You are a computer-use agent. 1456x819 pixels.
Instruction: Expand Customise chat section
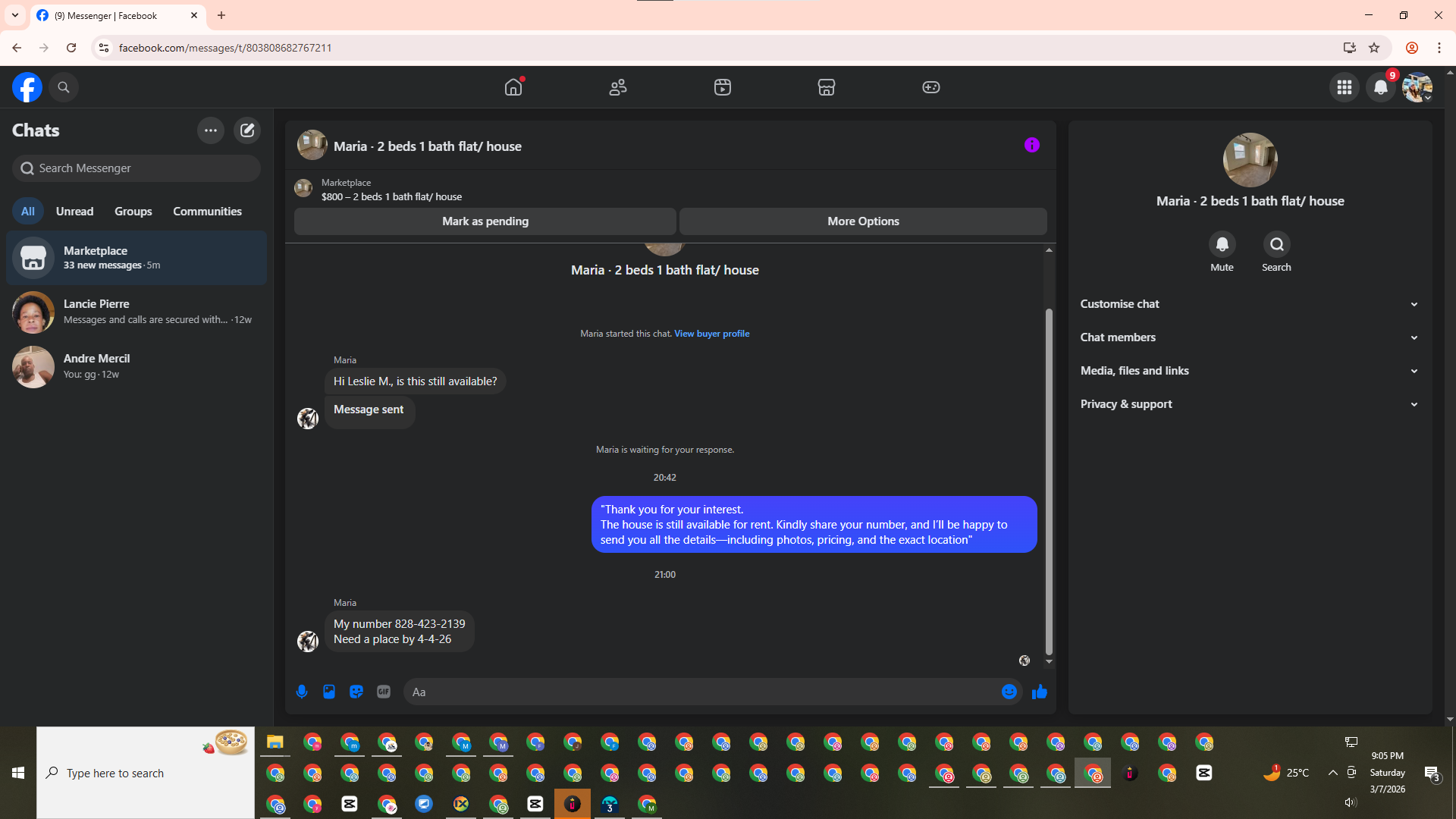tap(1250, 304)
